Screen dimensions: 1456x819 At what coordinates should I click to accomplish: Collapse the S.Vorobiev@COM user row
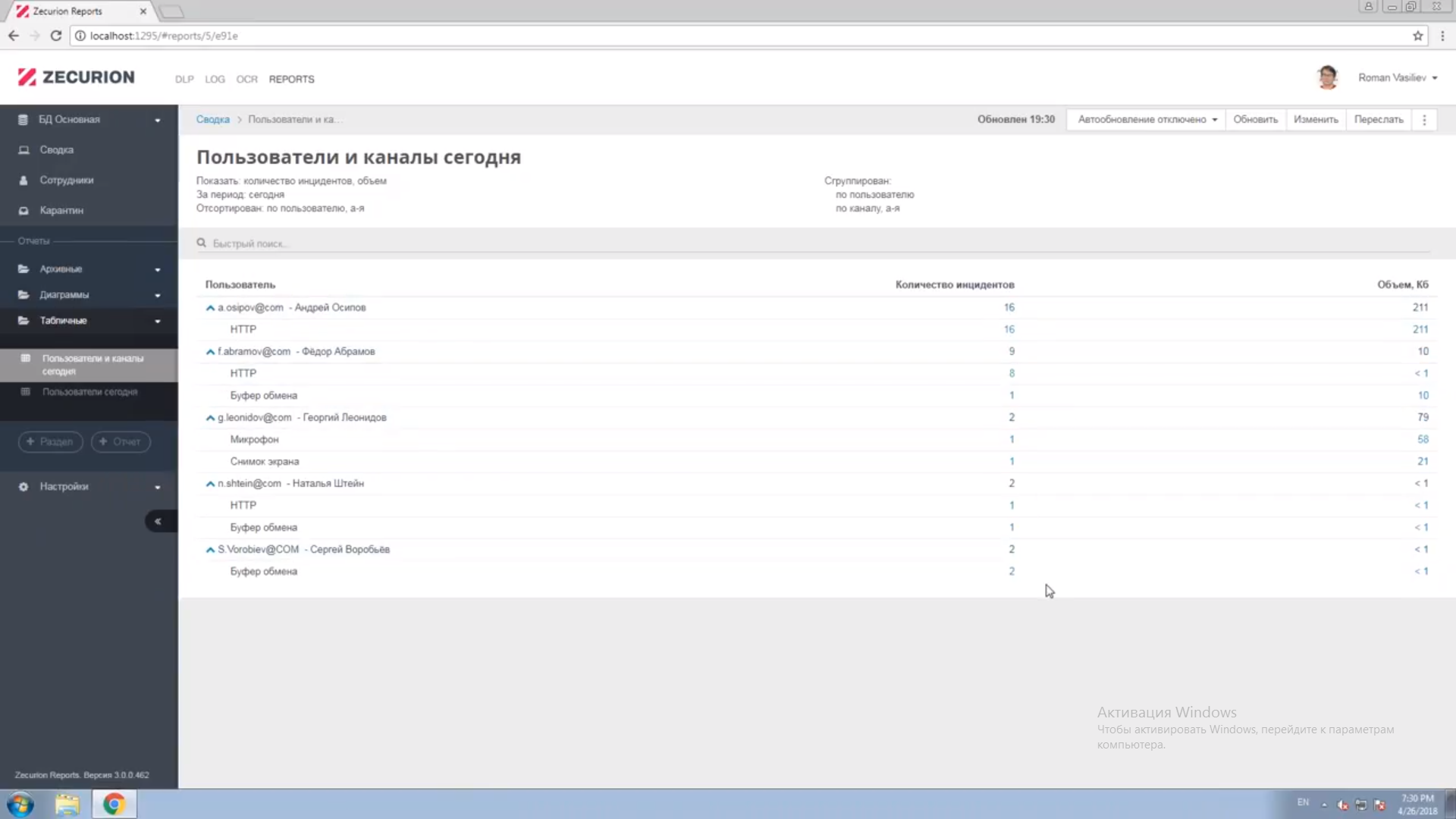(210, 550)
